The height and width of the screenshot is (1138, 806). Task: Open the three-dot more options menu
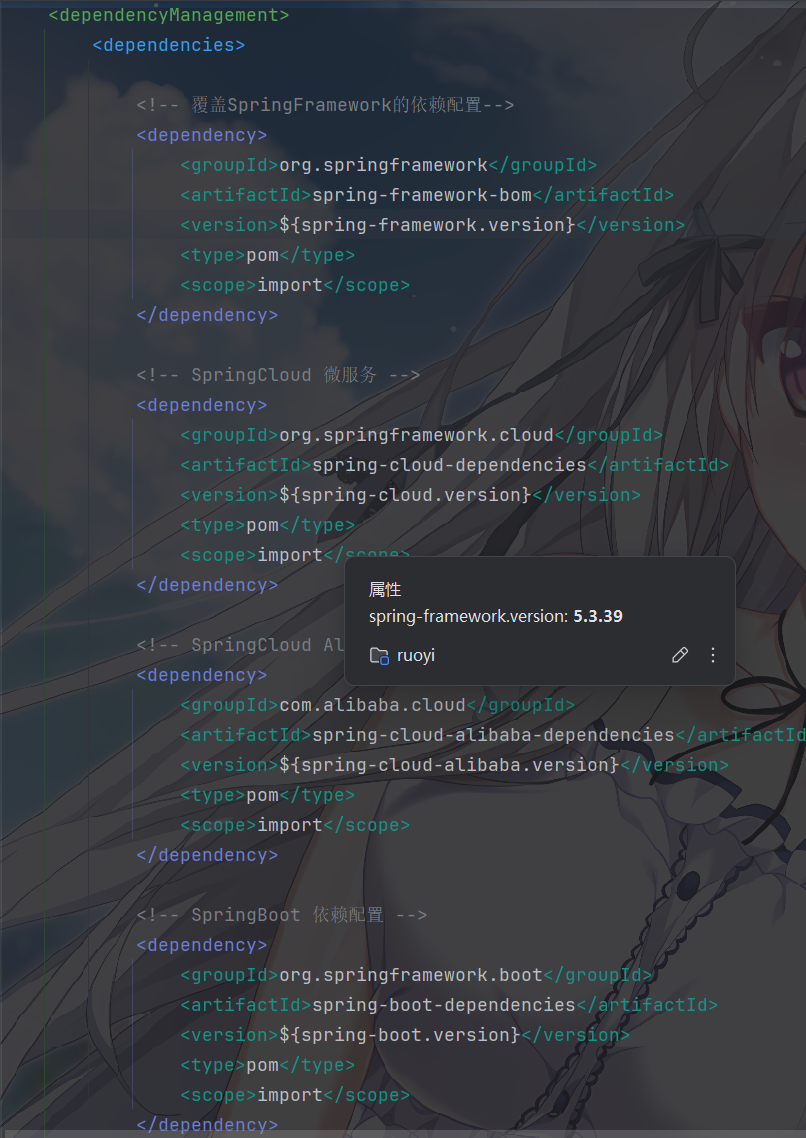click(713, 655)
